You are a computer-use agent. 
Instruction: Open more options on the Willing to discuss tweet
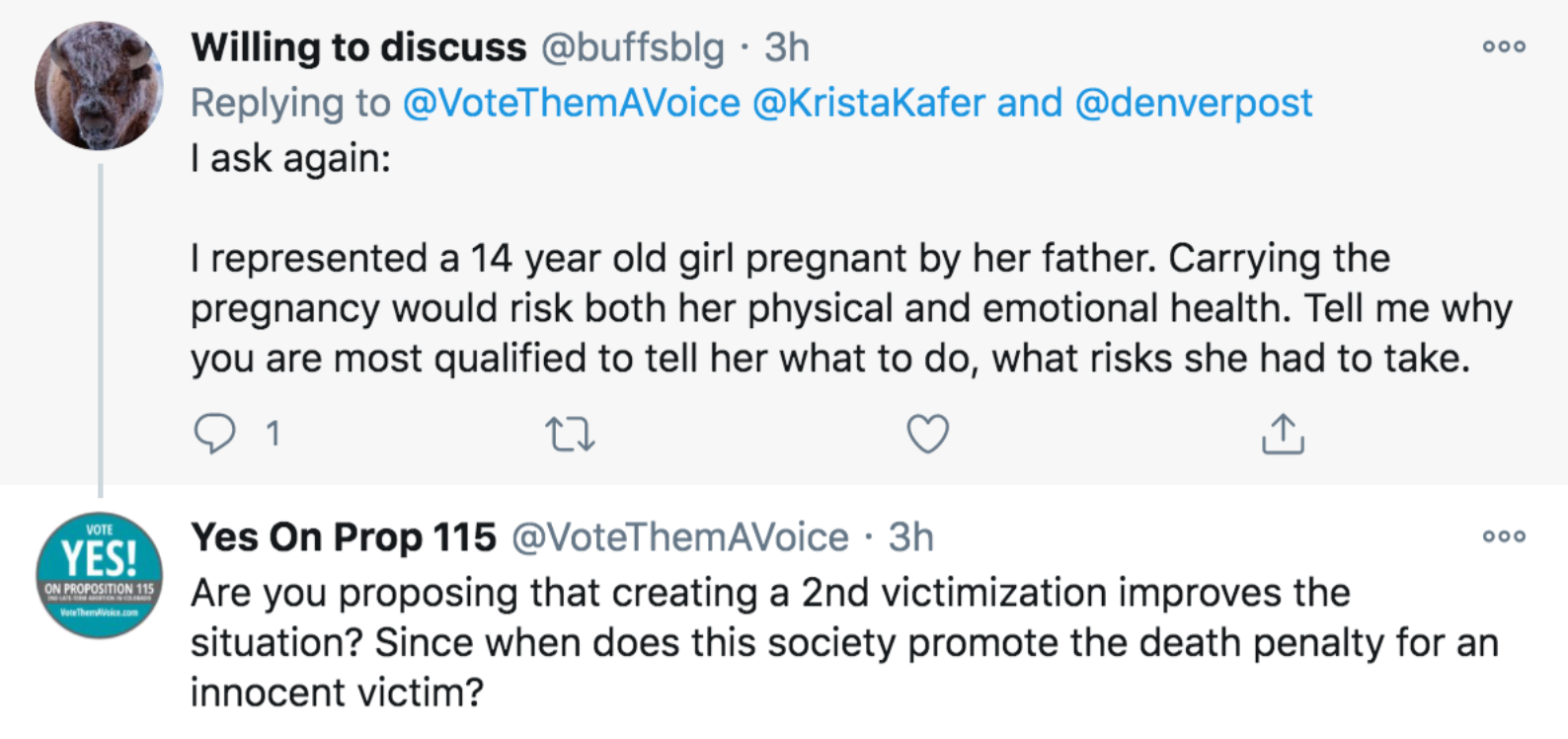click(1504, 46)
